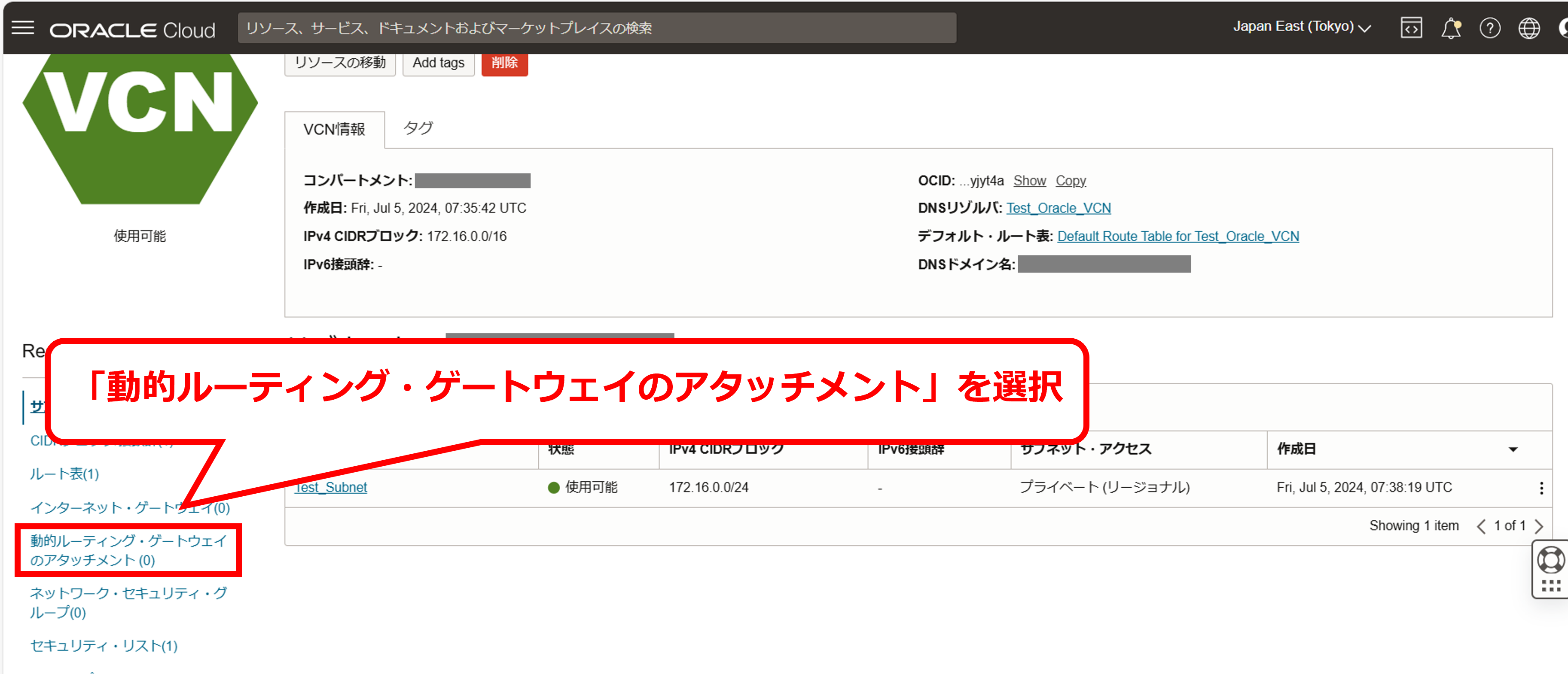This screenshot has height=674, width=1568.
Task: Open the language globe icon
Action: [x=1528, y=28]
